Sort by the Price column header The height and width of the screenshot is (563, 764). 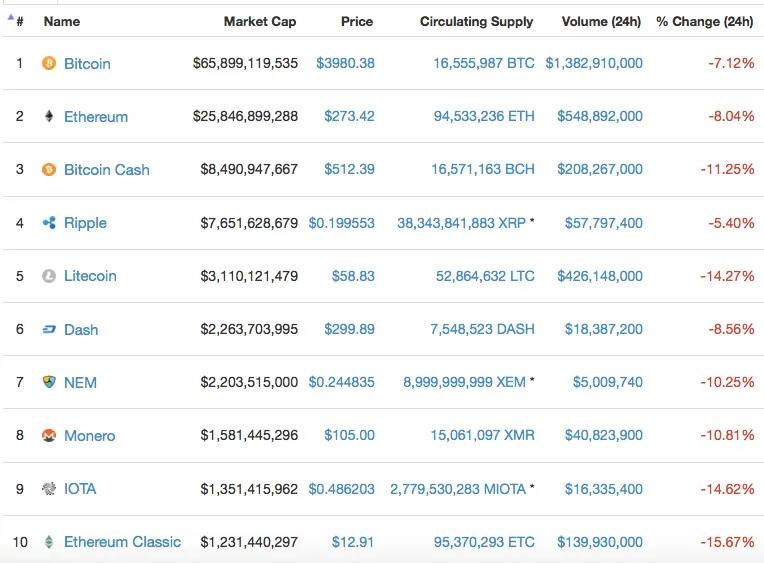[x=357, y=21]
